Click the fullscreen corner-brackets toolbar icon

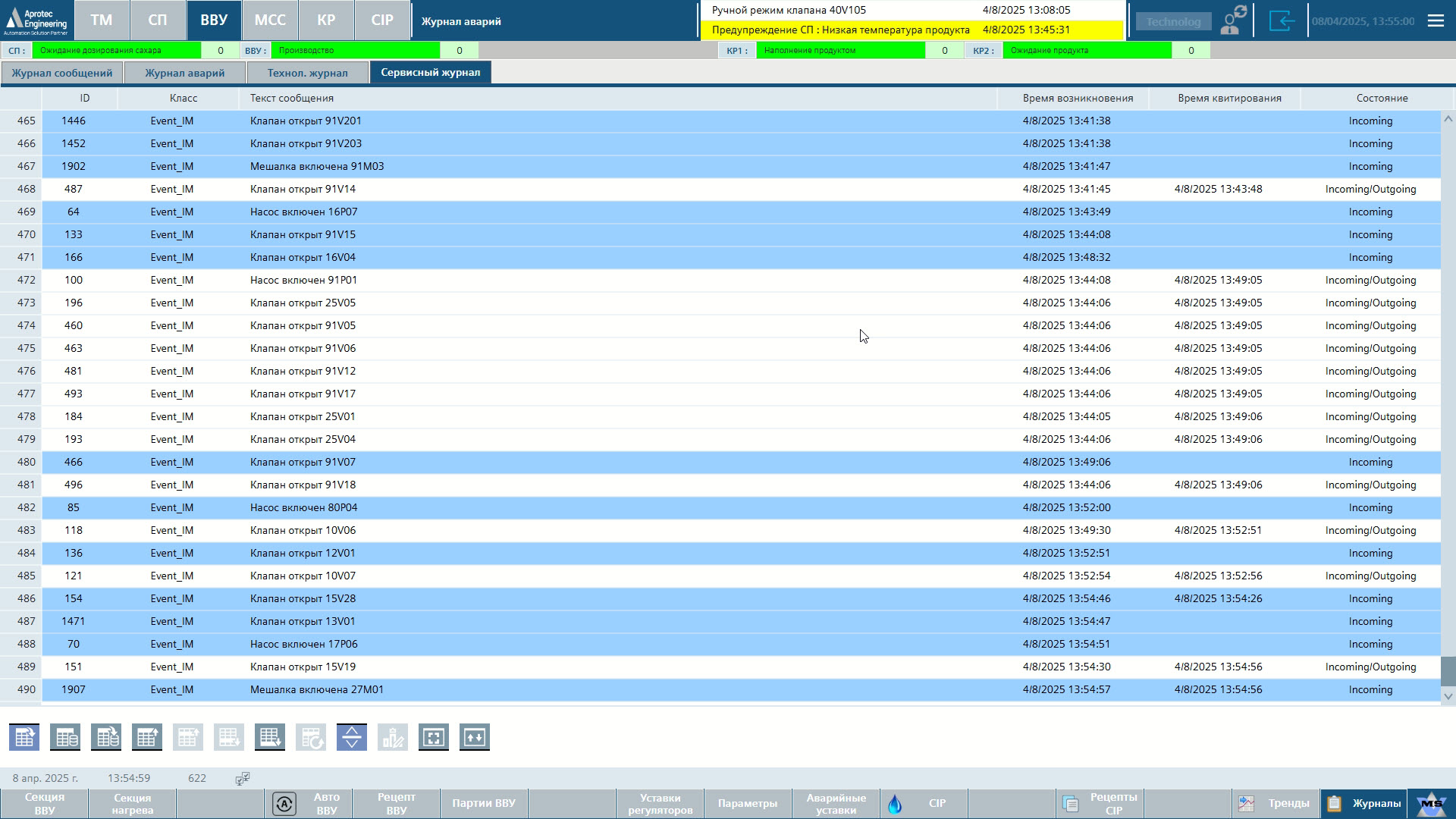[x=434, y=737]
